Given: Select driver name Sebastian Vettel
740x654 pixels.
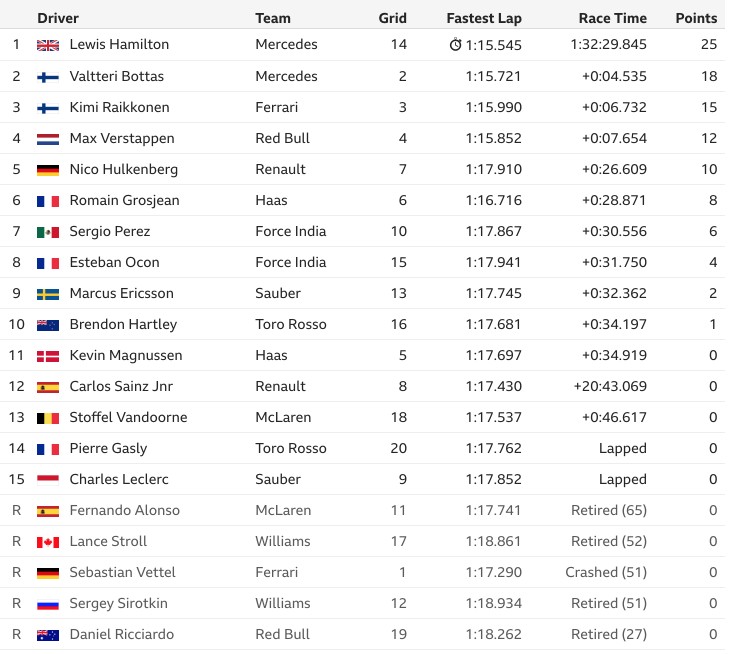Looking at the screenshot, I should [122, 572].
